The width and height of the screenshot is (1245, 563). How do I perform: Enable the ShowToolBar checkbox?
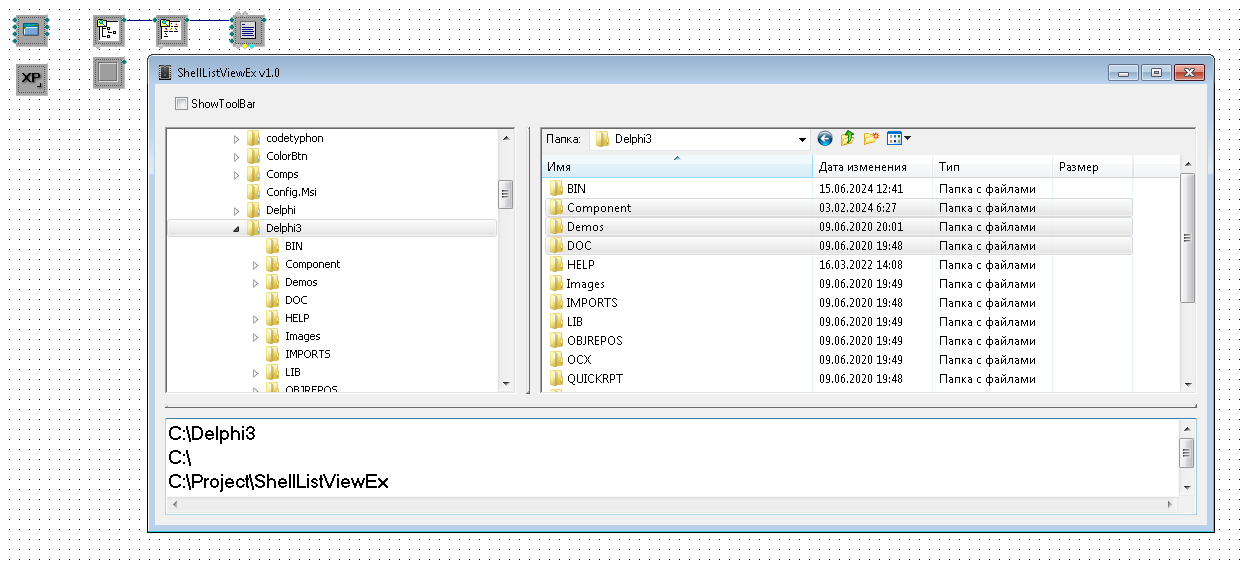(181, 104)
